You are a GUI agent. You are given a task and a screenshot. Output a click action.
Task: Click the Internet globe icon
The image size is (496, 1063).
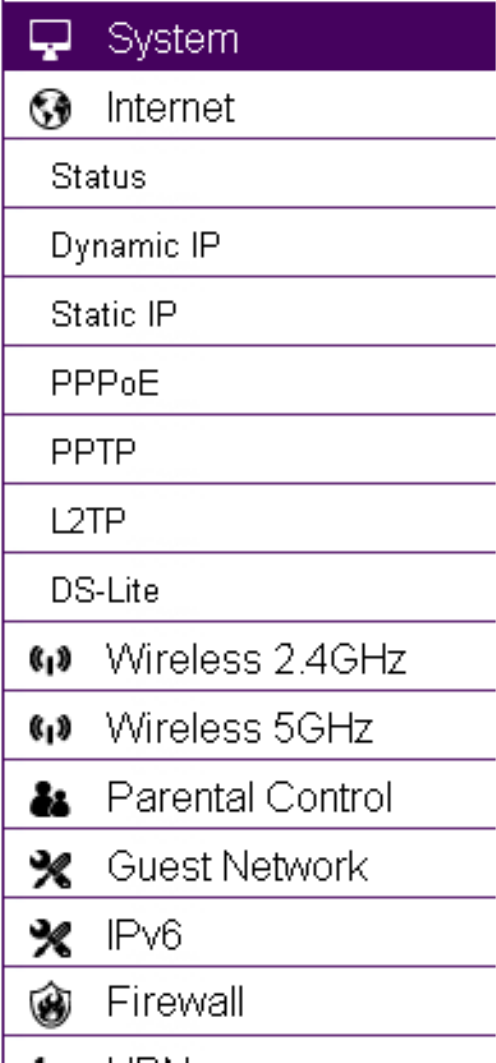[x=50, y=109]
